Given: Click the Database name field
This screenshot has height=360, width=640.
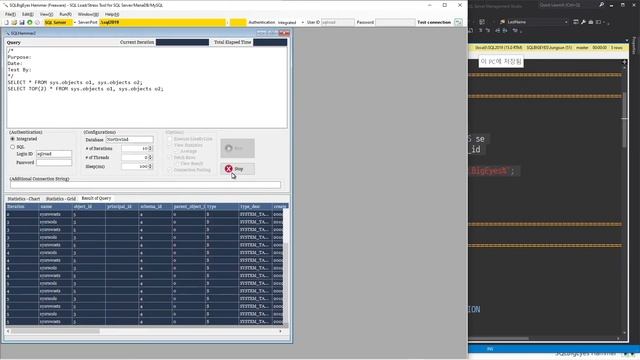Looking at the screenshot, I should coord(129,140).
